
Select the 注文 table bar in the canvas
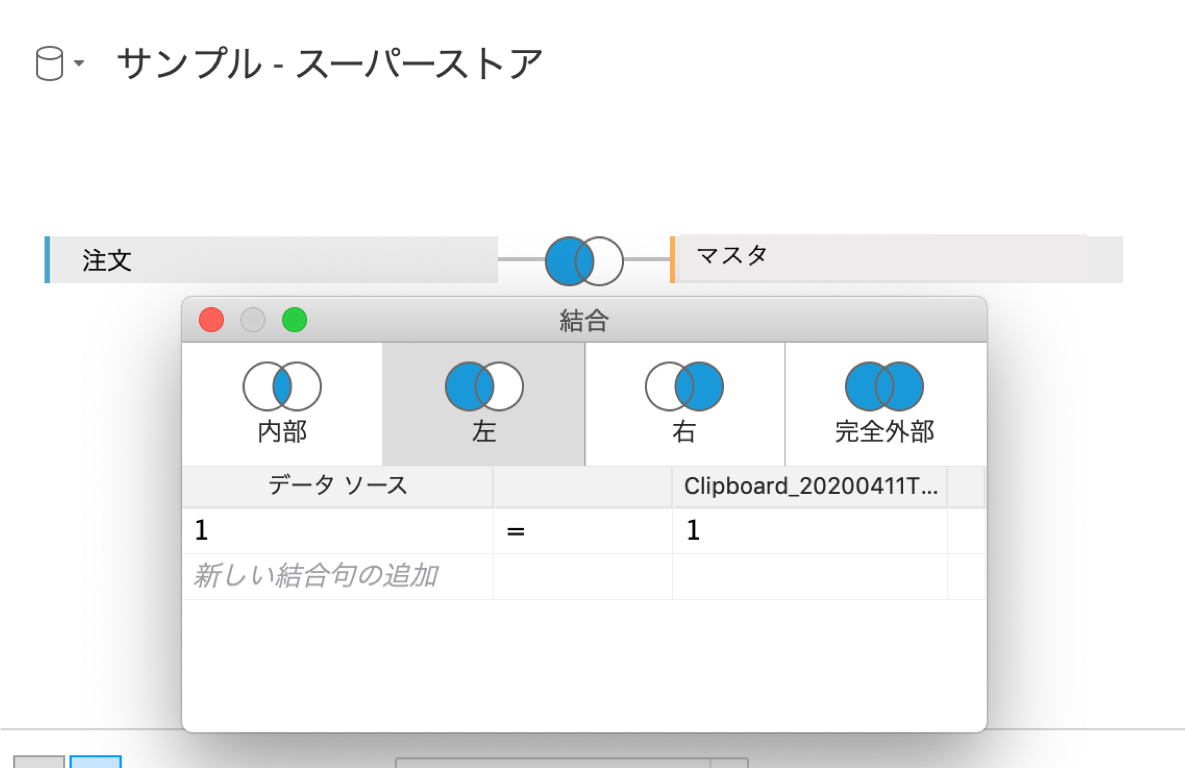pos(270,258)
